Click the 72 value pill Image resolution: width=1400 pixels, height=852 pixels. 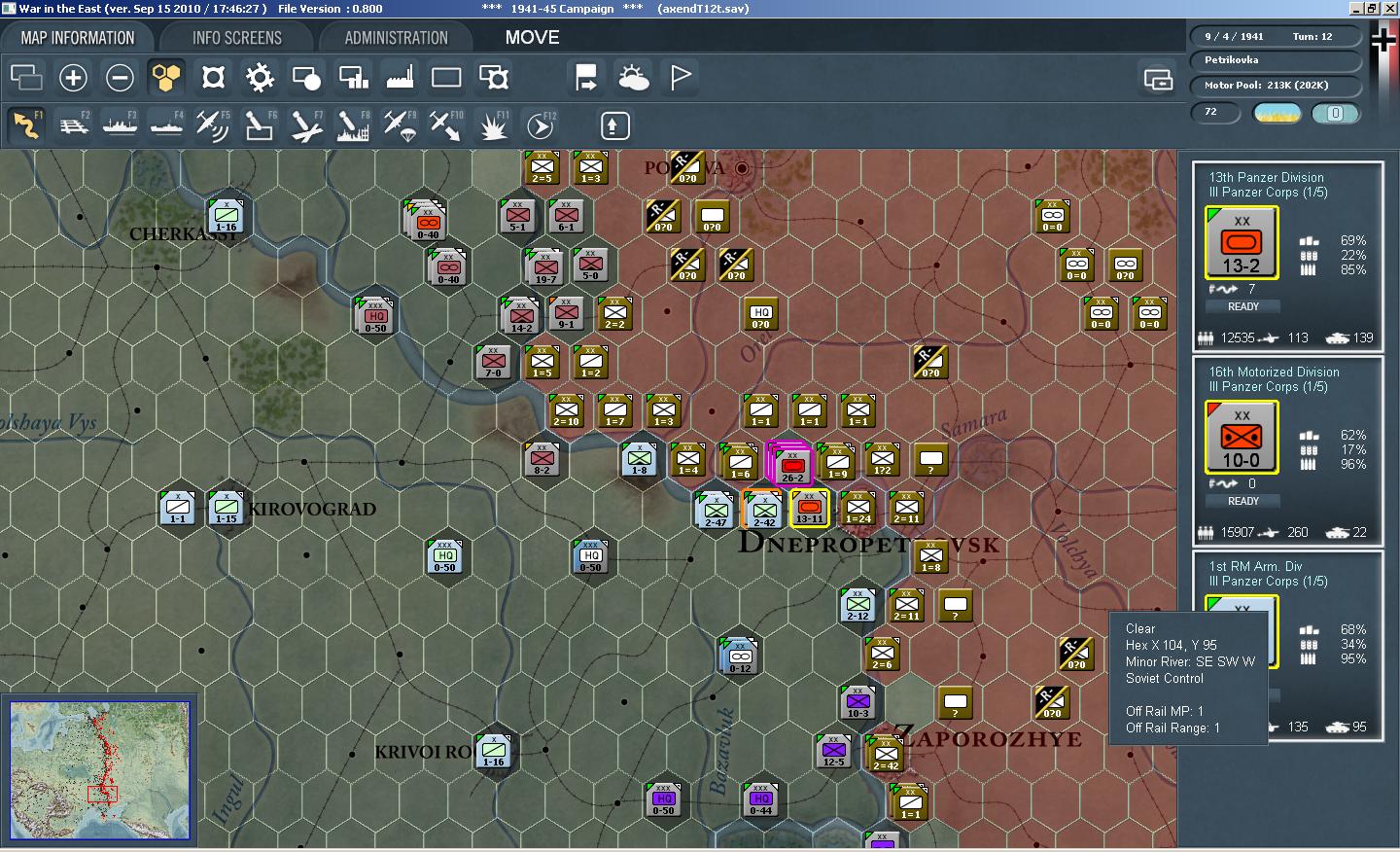(x=1215, y=113)
